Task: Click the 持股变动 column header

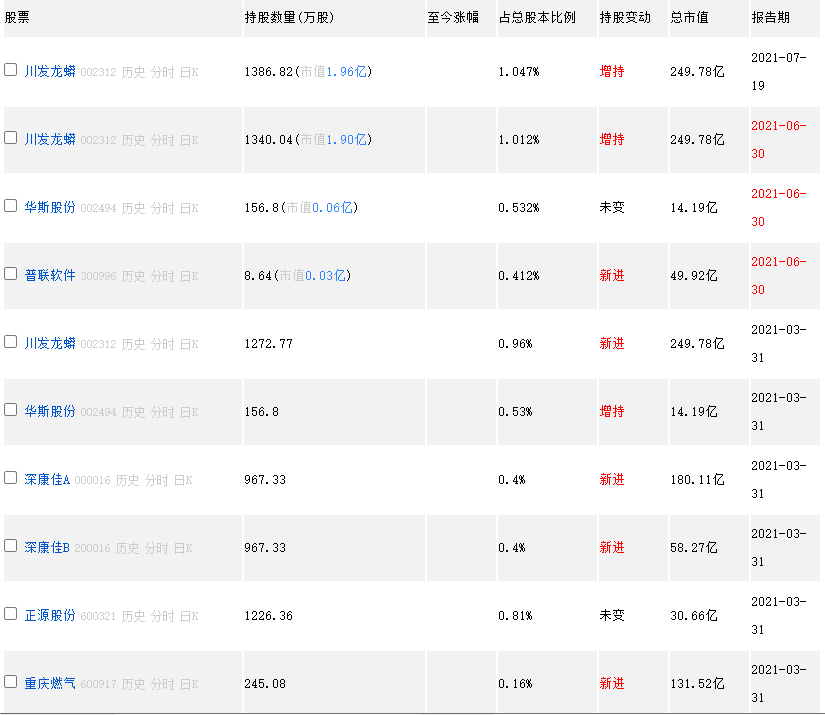Action: point(625,17)
